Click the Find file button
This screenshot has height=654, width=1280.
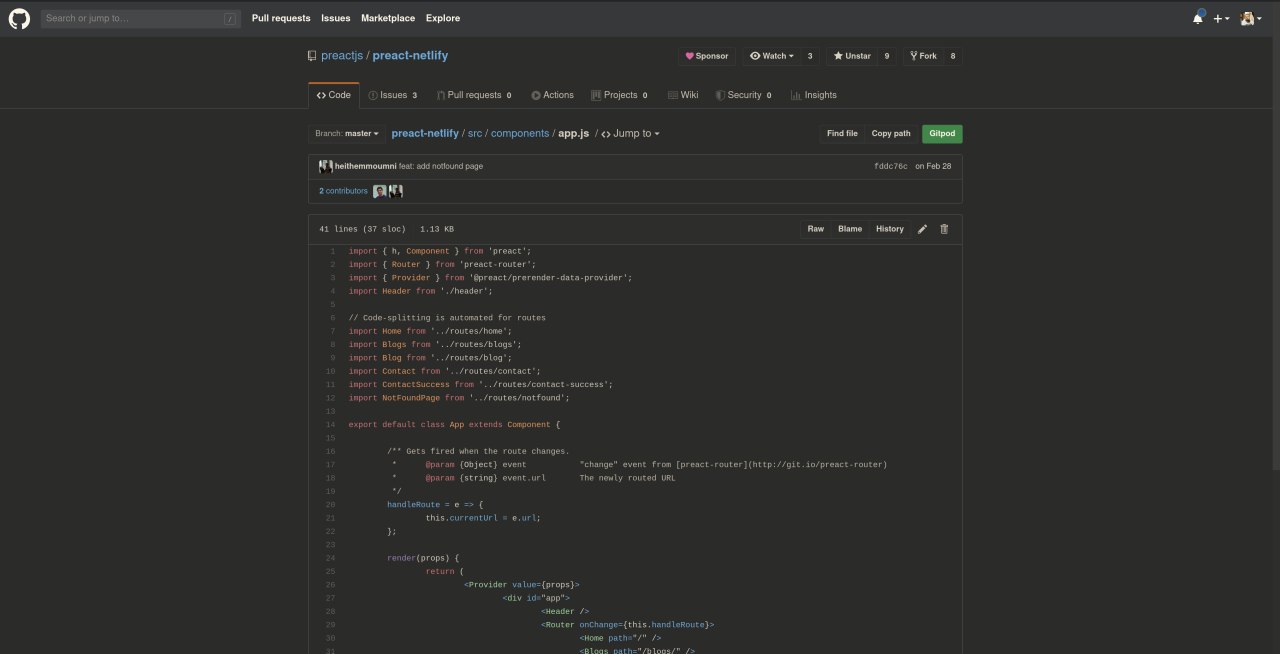(842, 133)
